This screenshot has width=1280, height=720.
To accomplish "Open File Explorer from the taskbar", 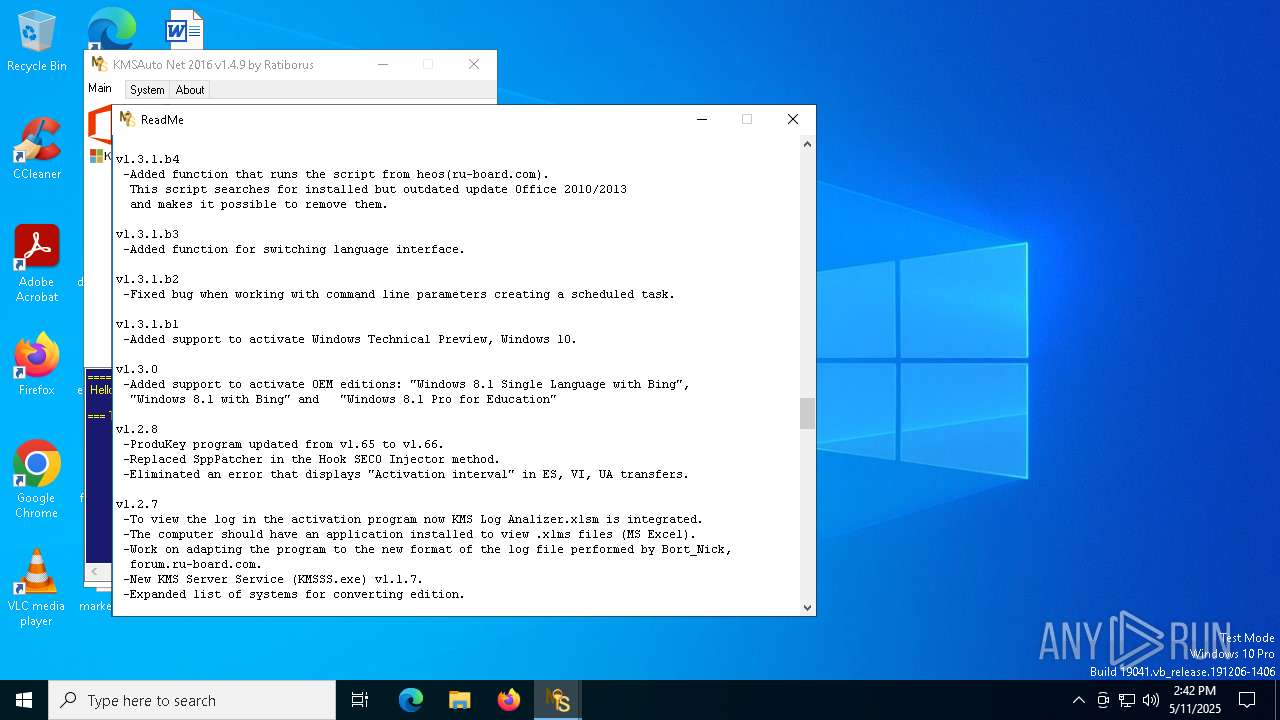I will 460,700.
